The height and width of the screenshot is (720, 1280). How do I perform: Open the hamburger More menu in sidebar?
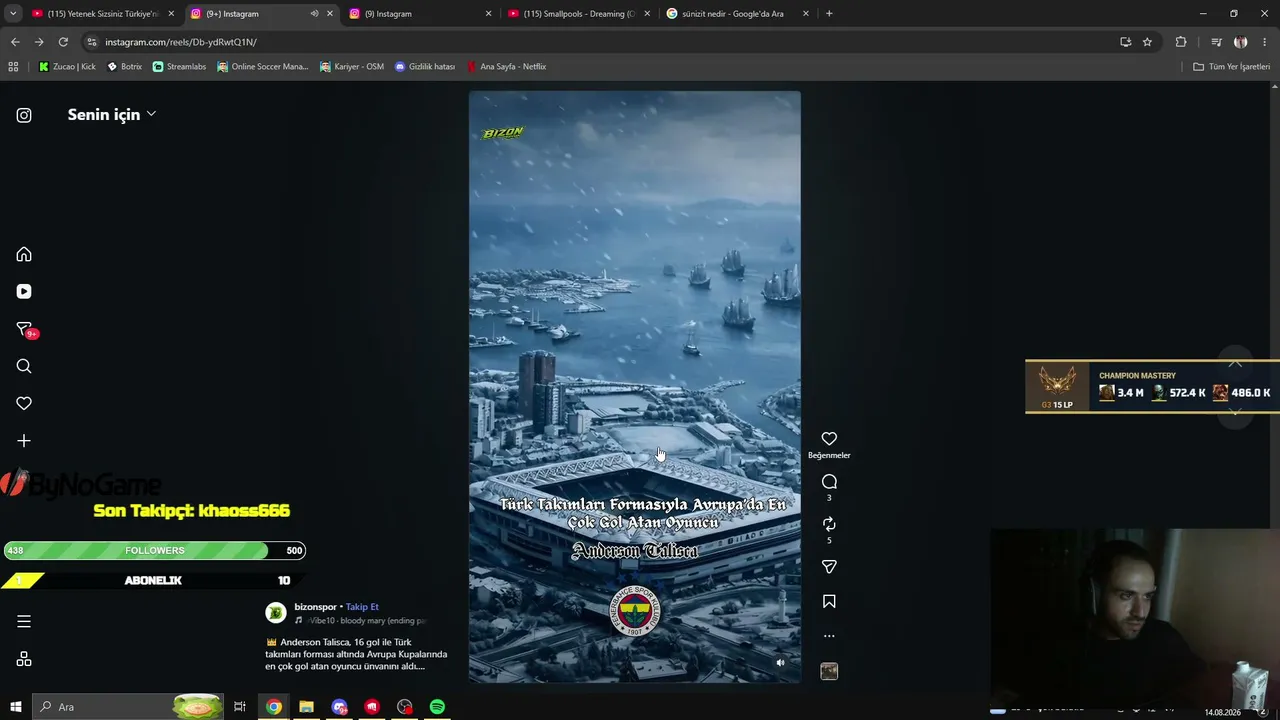click(x=24, y=621)
